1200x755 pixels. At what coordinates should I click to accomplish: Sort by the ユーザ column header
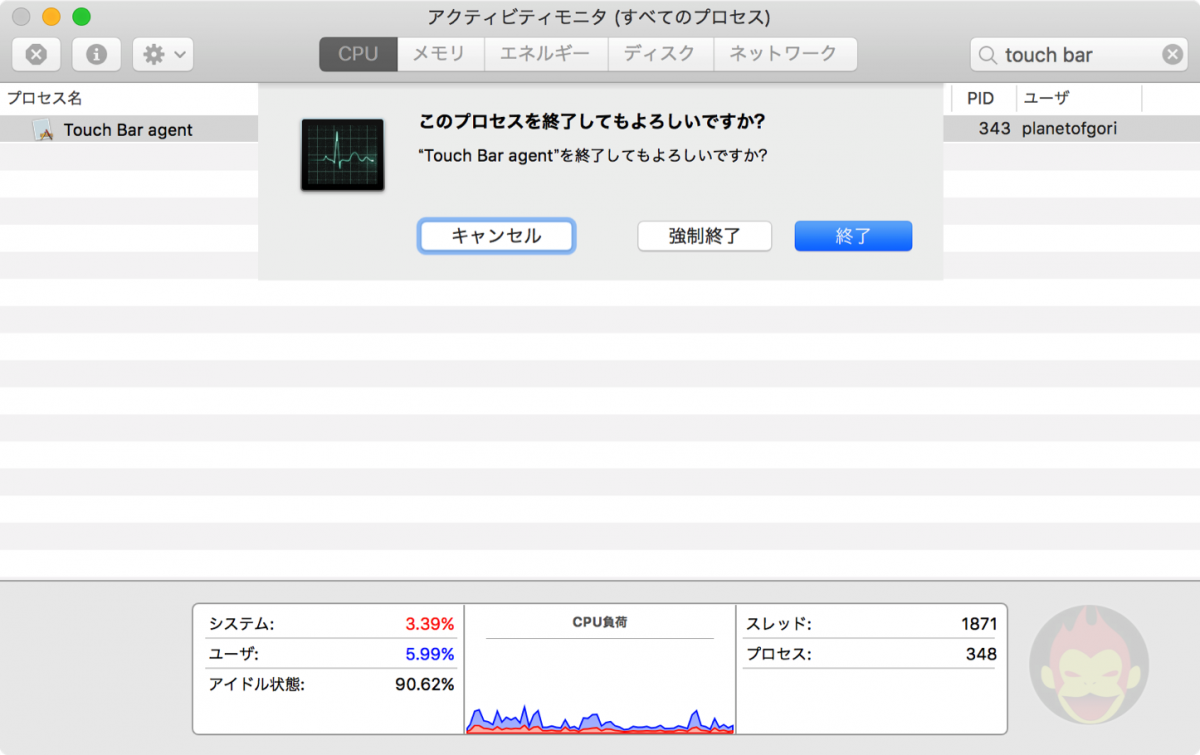click(1046, 98)
